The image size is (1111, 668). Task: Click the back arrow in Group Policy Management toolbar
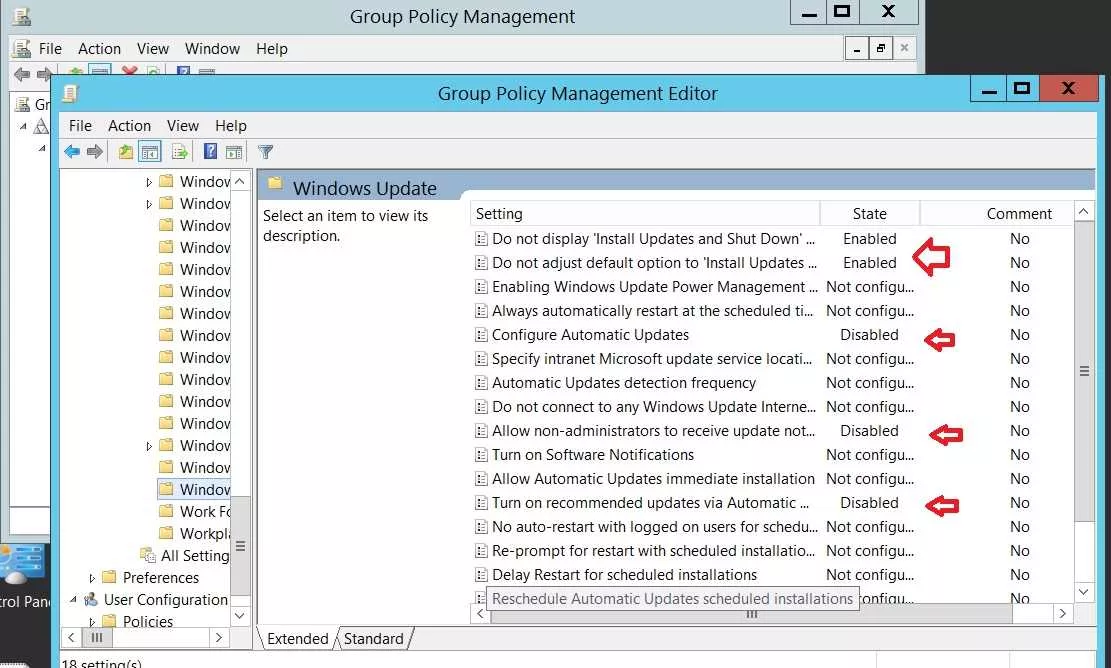[x=22, y=74]
